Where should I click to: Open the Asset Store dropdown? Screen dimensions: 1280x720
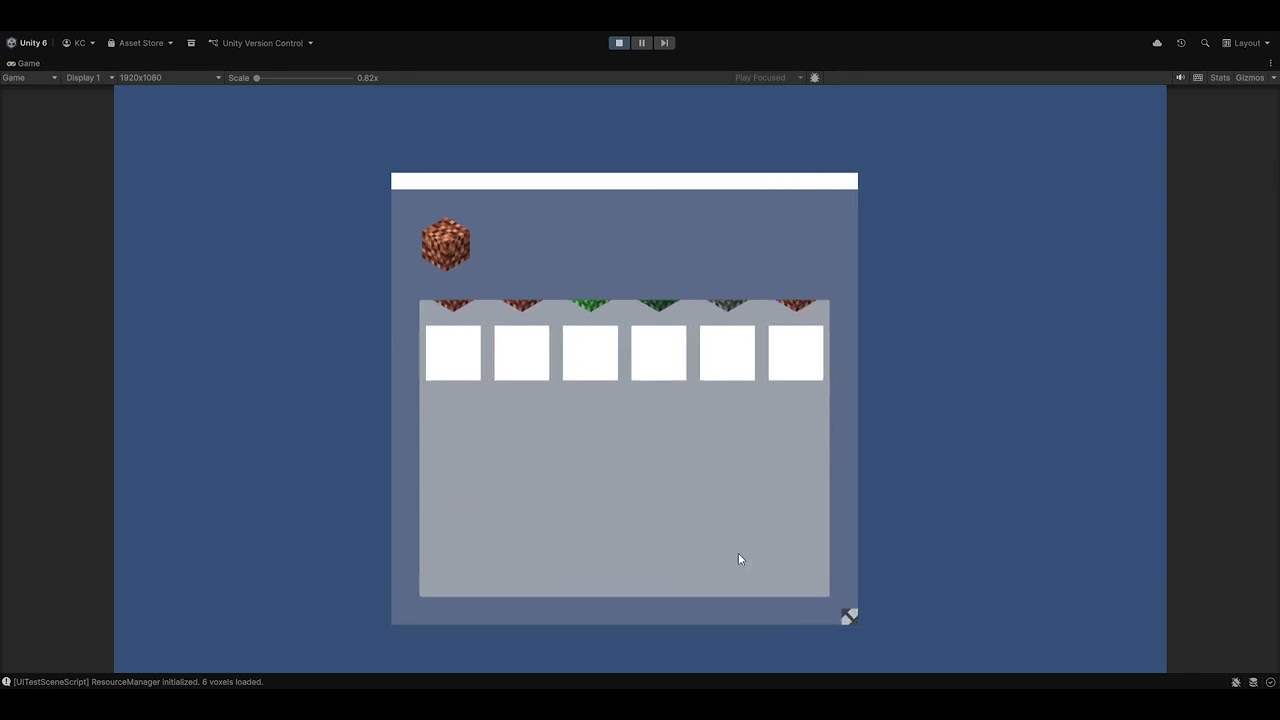pyautogui.click(x=140, y=43)
